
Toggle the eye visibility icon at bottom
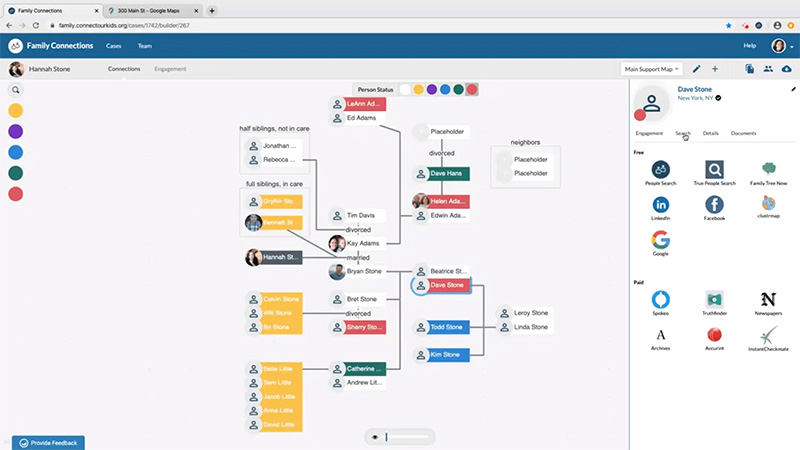[x=375, y=437]
